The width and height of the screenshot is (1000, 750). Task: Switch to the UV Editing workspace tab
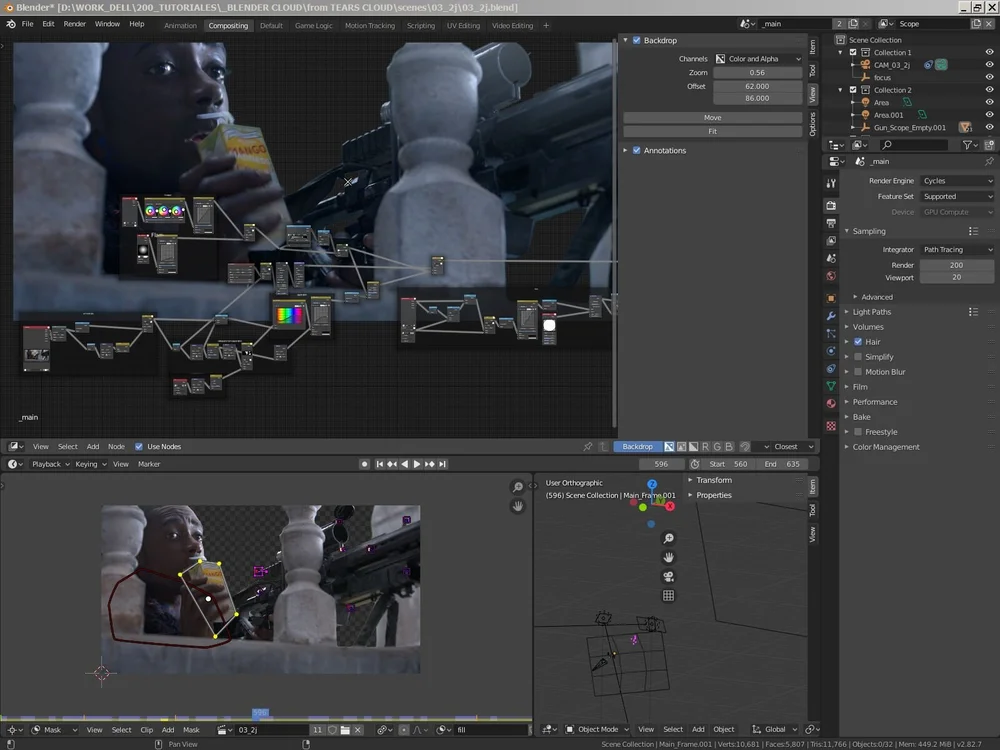463,25
